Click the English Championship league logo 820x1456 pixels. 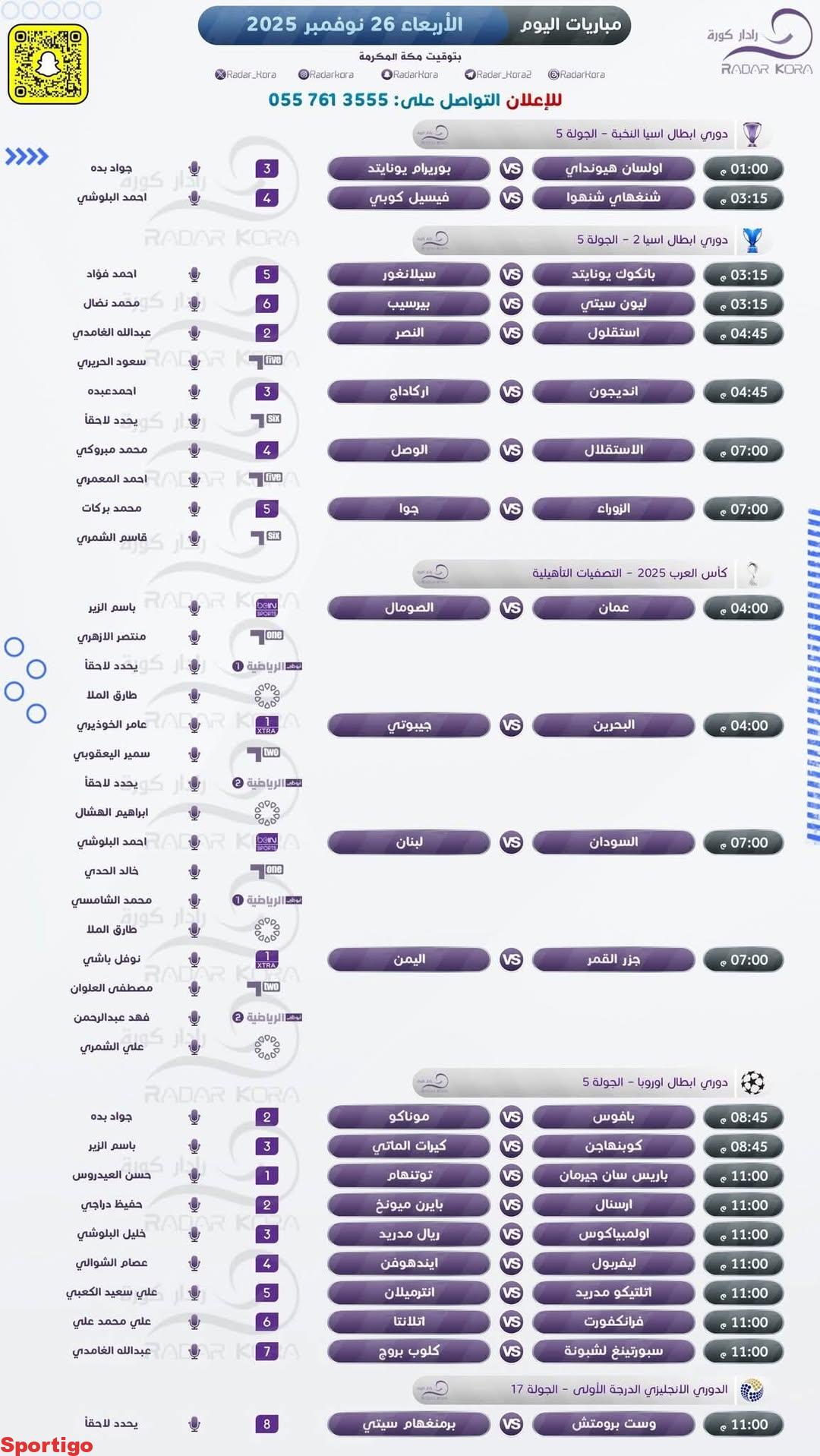tap(752, 1389)
